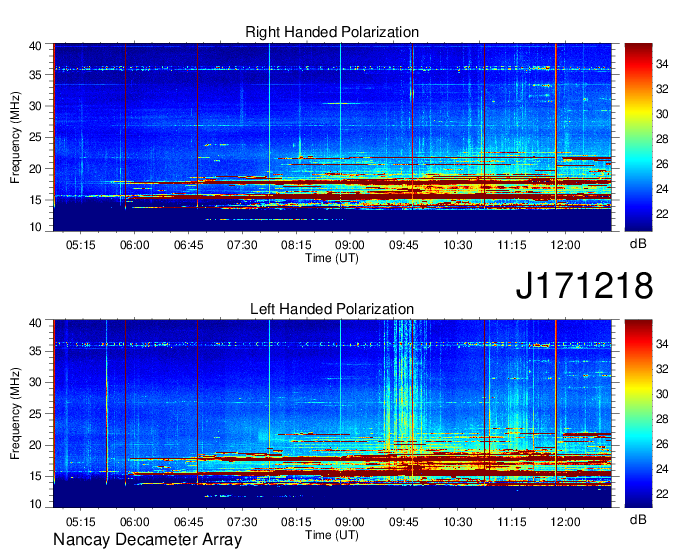This screenshot has height=552, width=680.
Task: Click the 09:45 time tick on Left Handed plot
Action: [404, 521]
